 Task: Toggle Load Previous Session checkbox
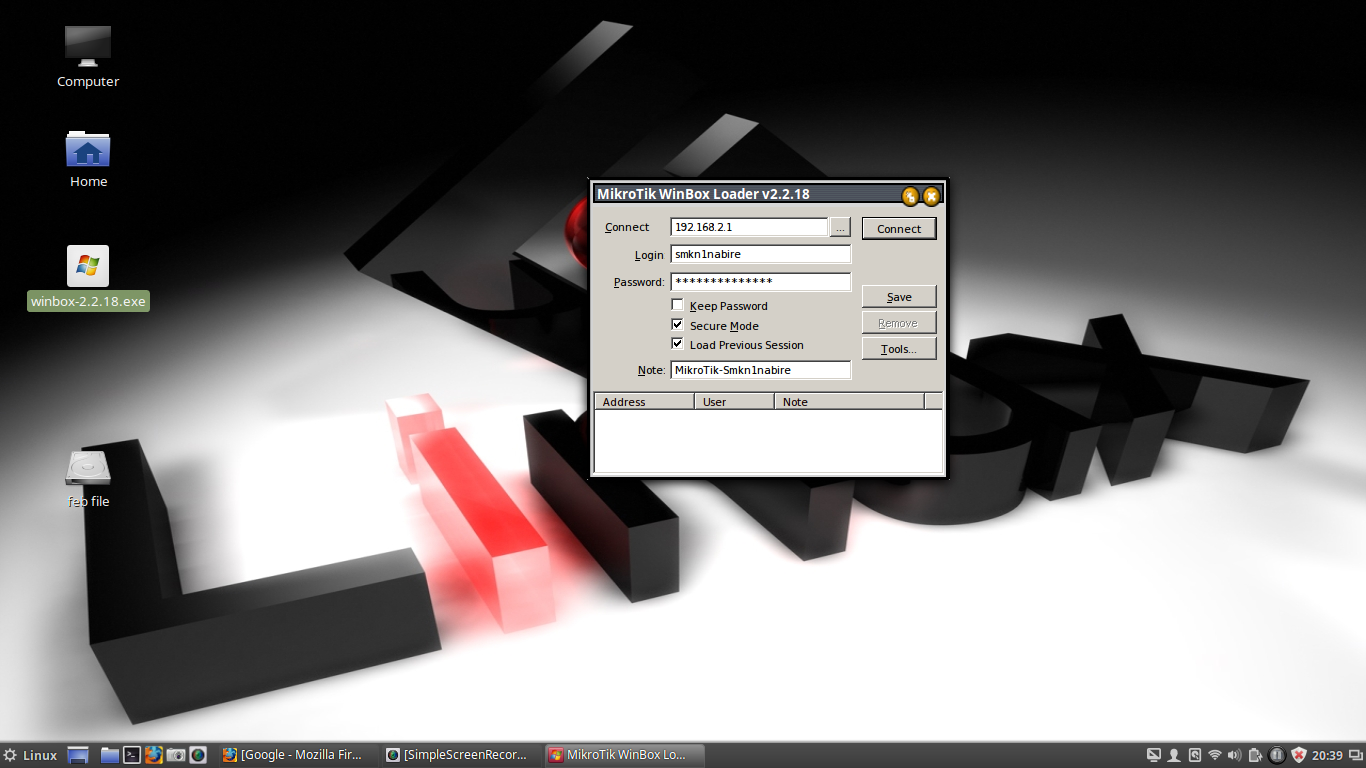pyautogui.click(x=677, y=344)
